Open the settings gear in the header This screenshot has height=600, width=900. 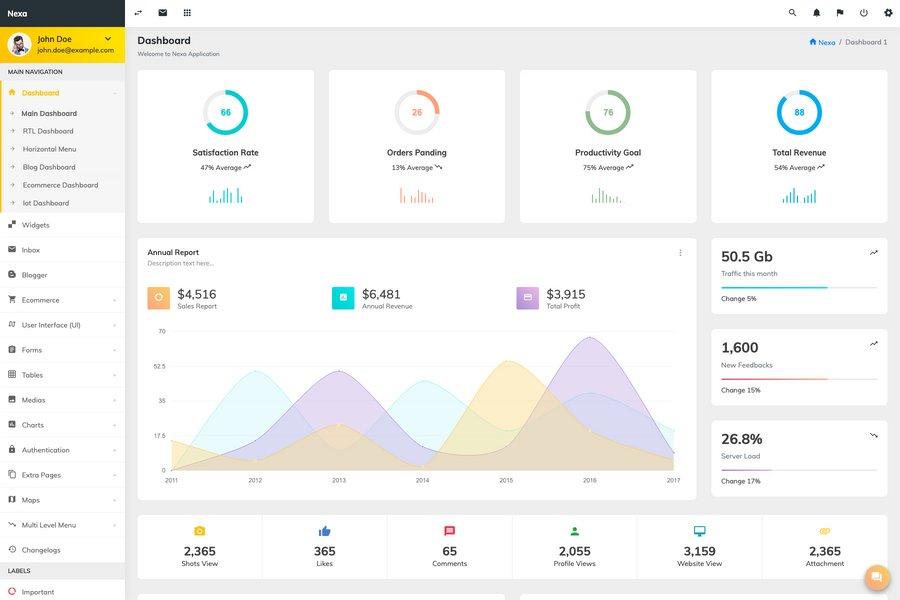pos(886,12)
